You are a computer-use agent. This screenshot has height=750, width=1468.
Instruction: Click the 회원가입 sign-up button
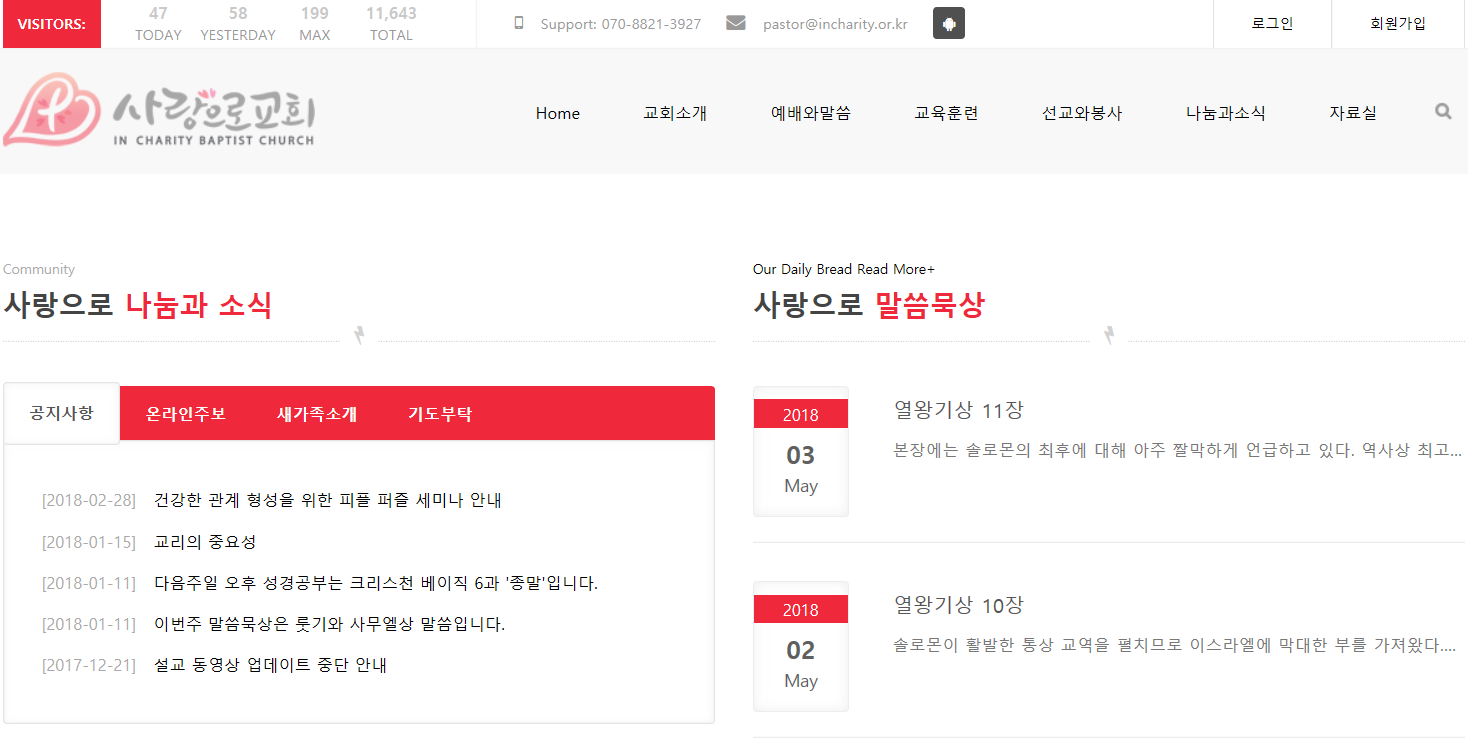1398,24
